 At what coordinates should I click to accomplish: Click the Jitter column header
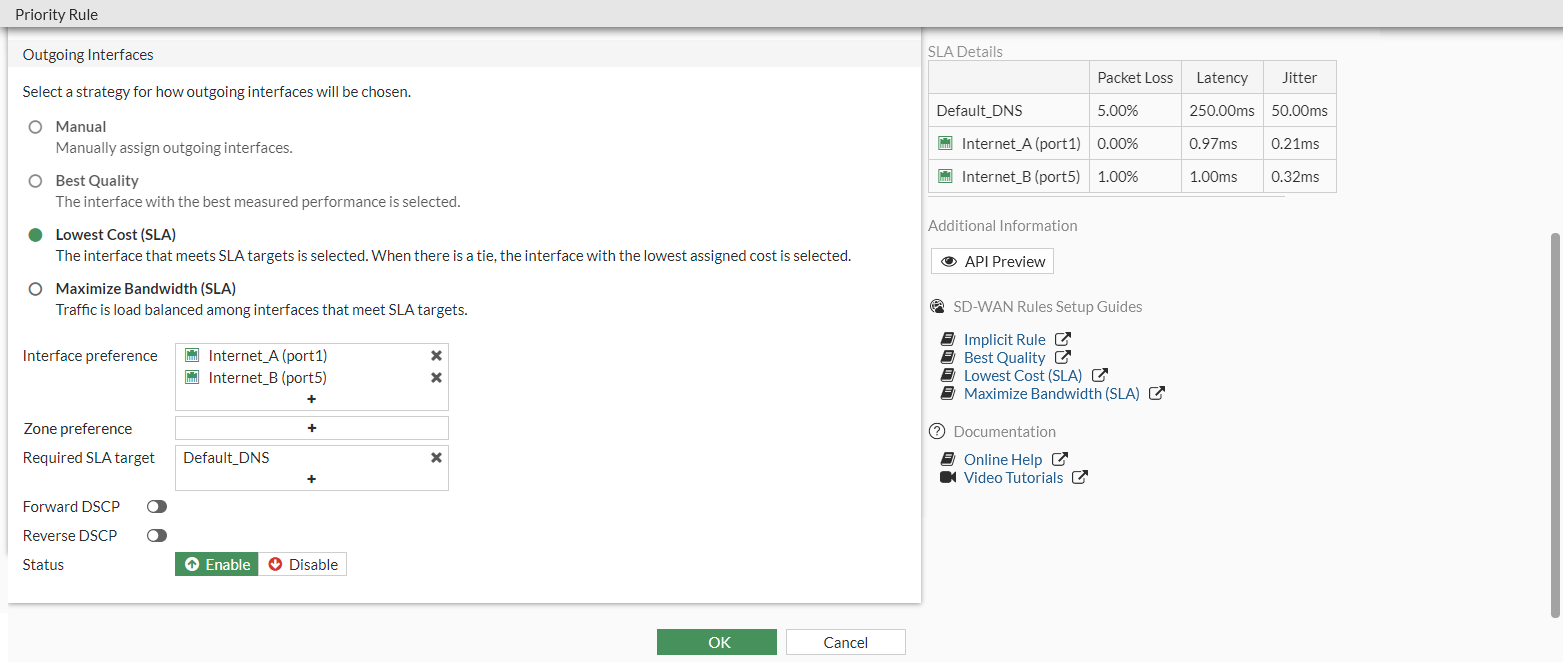coord(1299,77)
